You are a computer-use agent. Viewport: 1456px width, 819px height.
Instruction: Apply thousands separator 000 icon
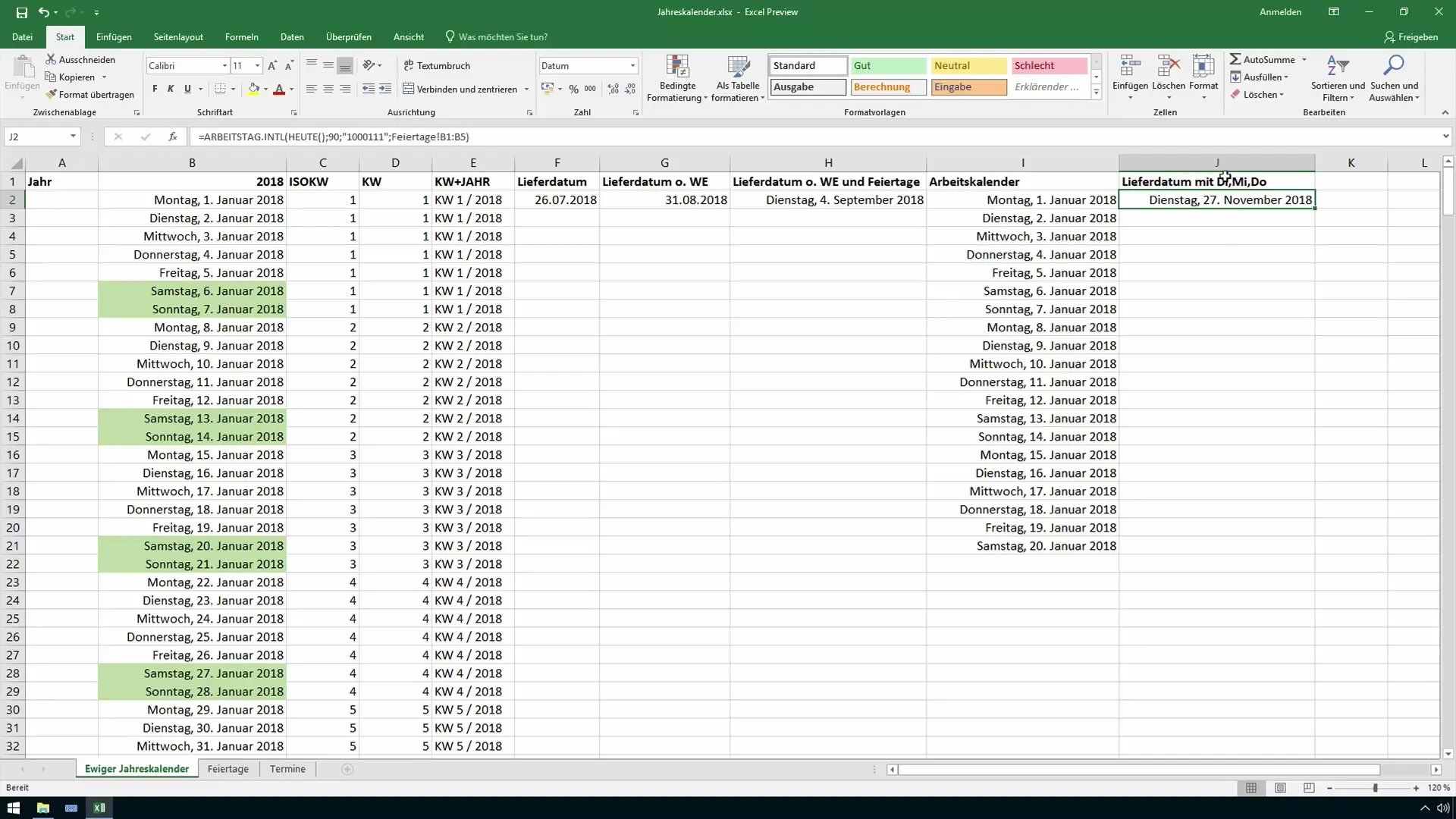(x=590, y=89)
